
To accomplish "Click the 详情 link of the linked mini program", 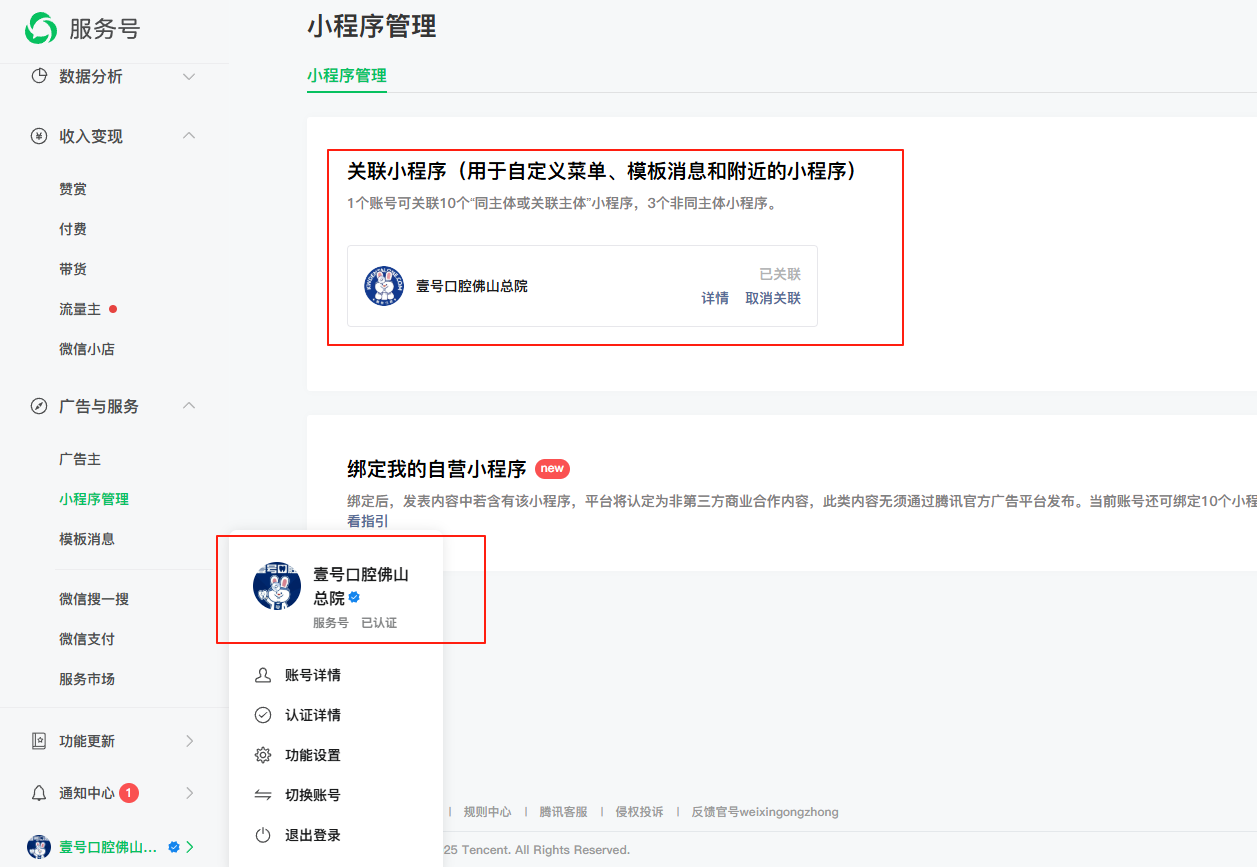I will [715, 298].
